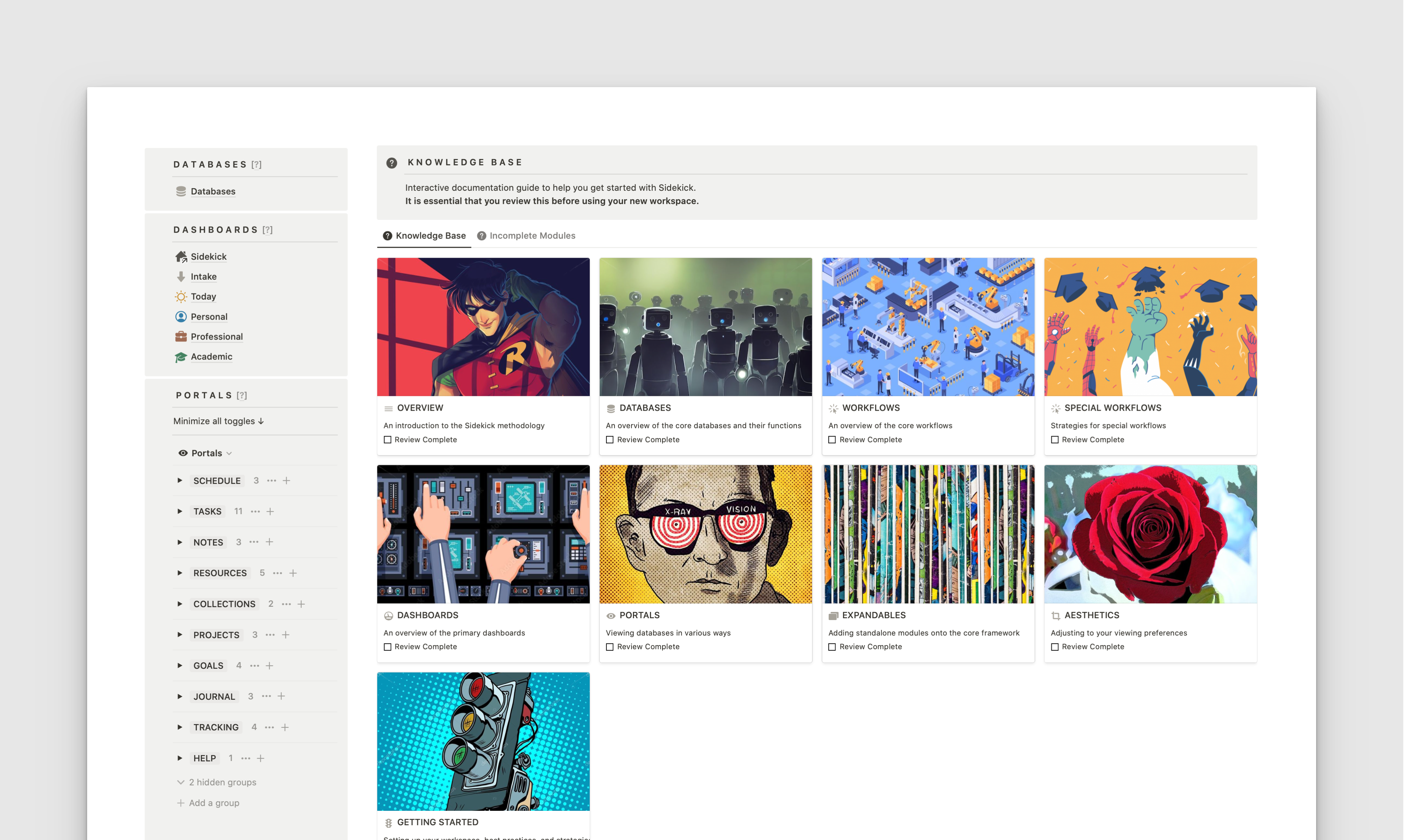Image resolution: width=1404 pixels, height=840 pixels.
Task: Click the intake down-arrow icon
Action: (x=180, y=276)
